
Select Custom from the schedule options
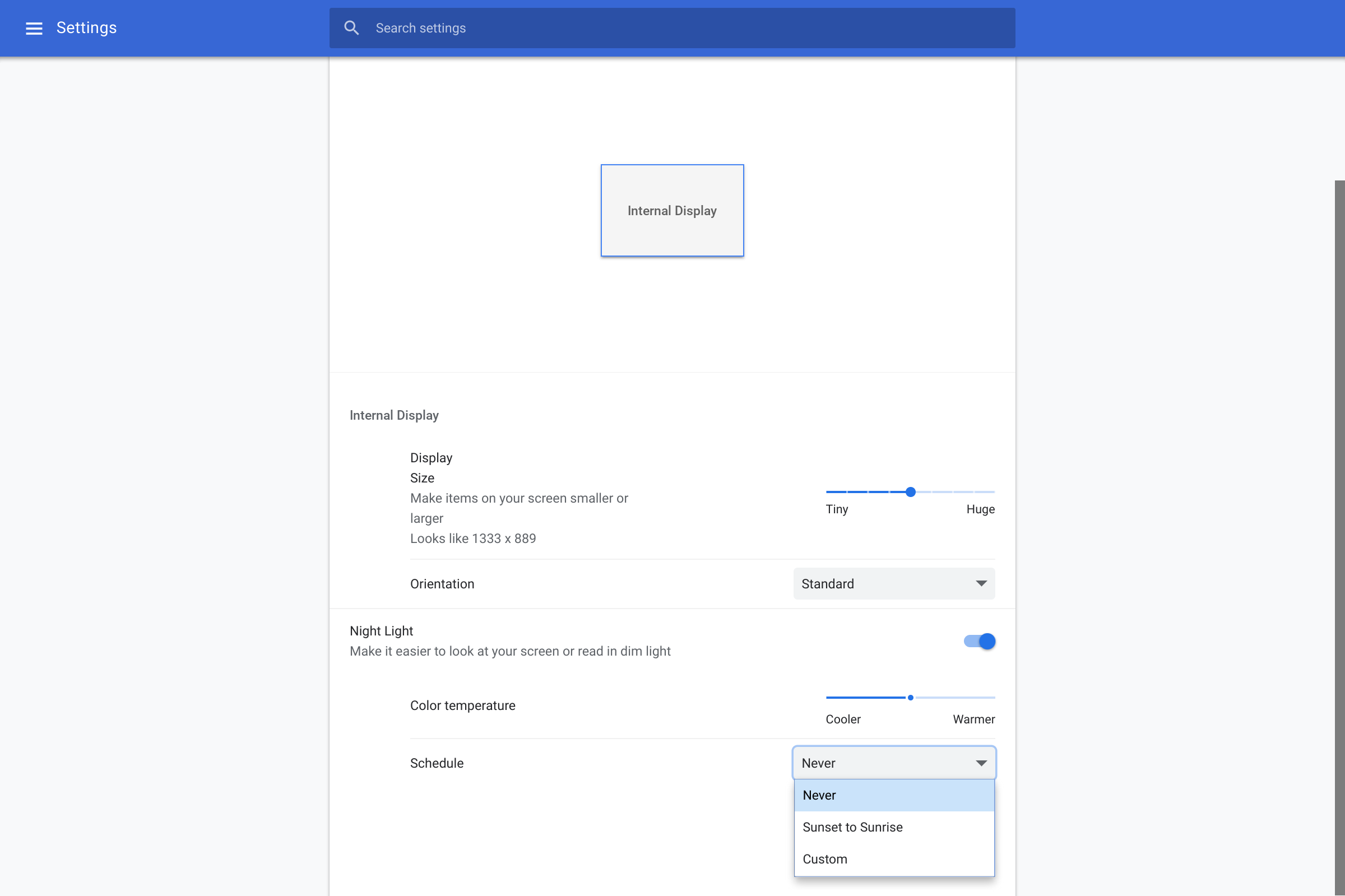[x=824, y=858]
